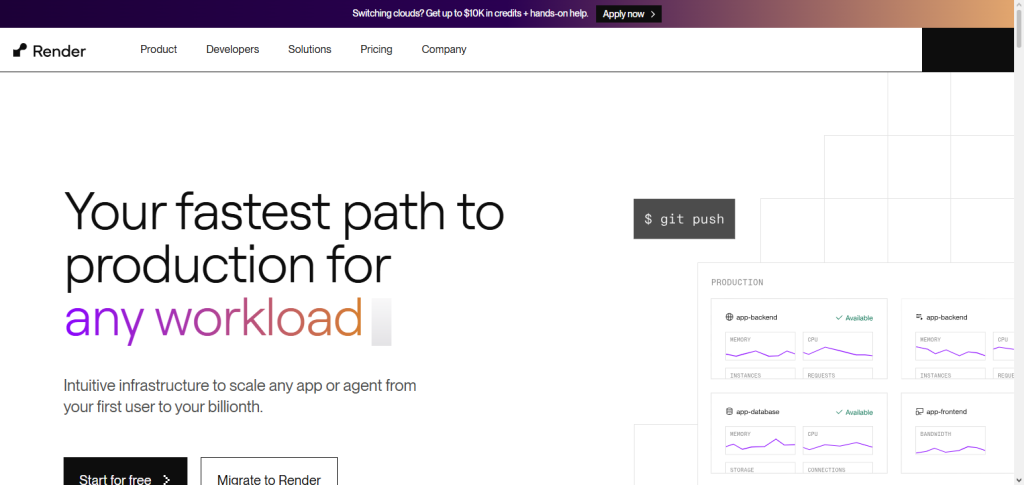Click the worker icon beside second app-backend
Viewport: 1024px width, 485px height.
(920, 317)
